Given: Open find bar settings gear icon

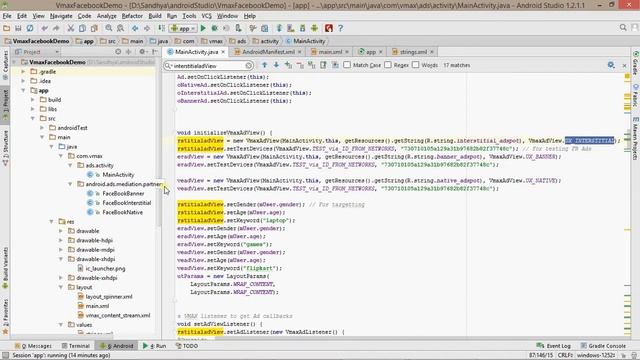Looking at the screenshot, I should pyautogui.click(x=611, y=65).
